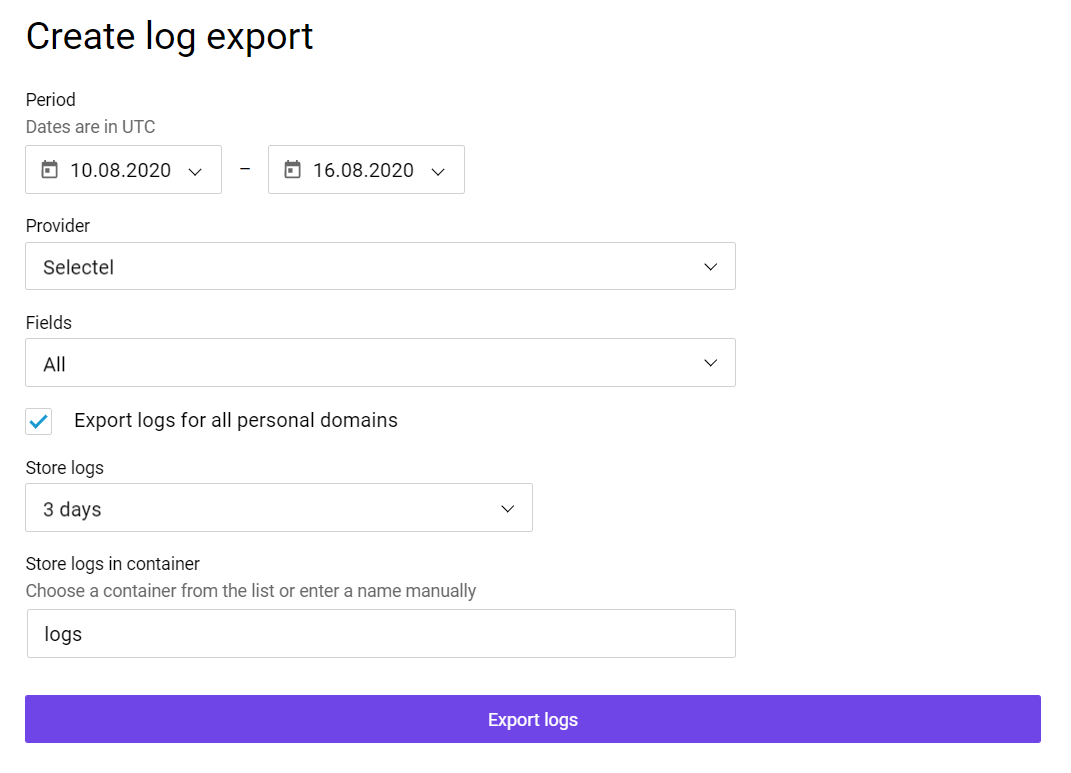Open the 3 days retention dropdown

tap(279, 507)
